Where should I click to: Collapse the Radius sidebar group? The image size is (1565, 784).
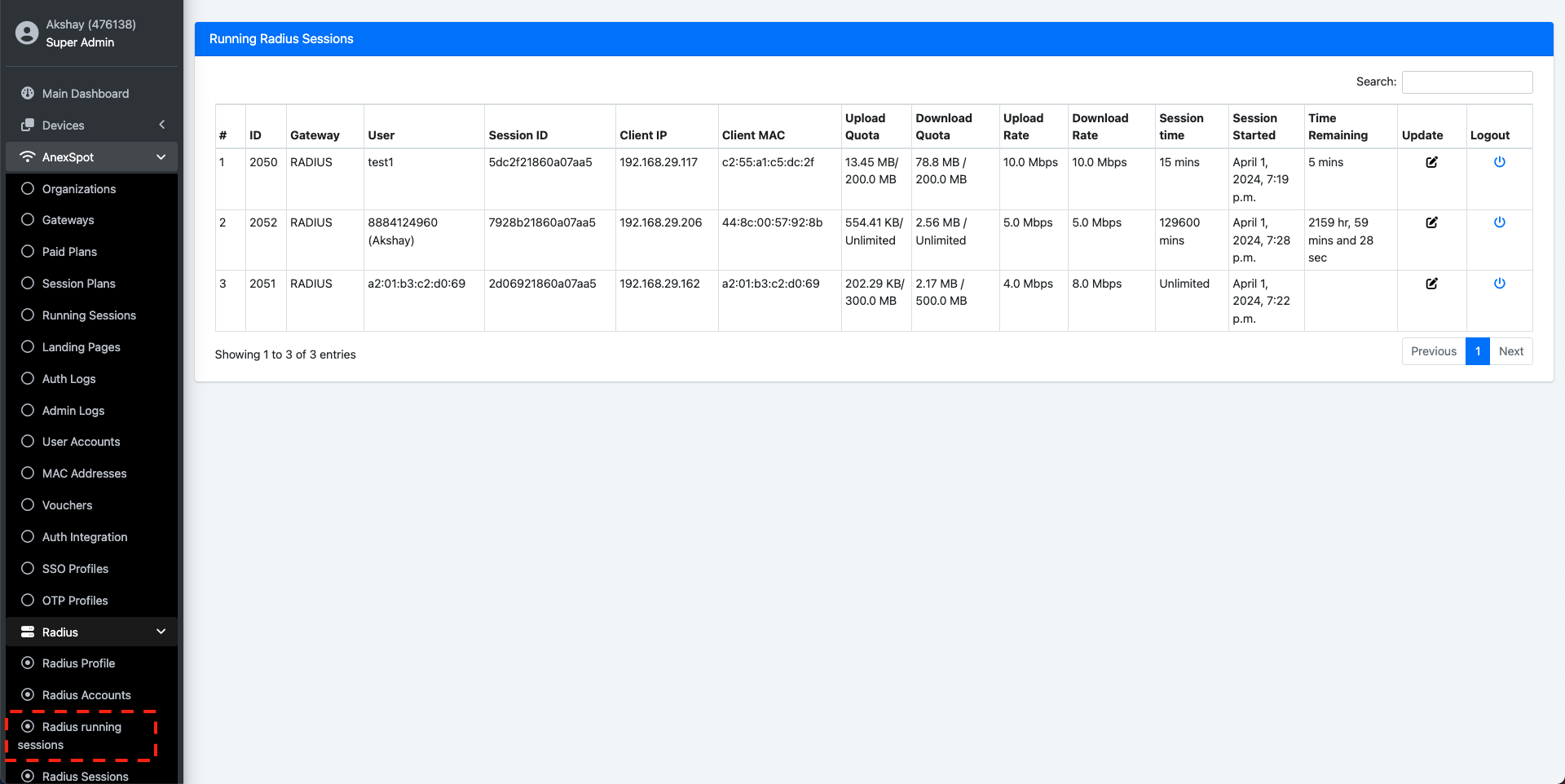(x=161, y=632)
